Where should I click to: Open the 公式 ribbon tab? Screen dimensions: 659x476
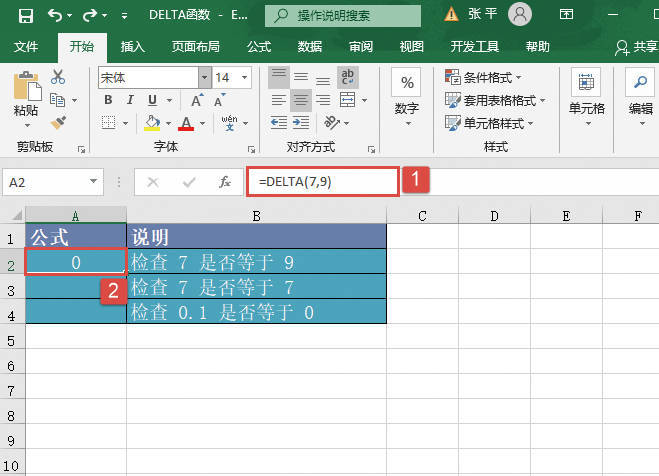[259, 46]
